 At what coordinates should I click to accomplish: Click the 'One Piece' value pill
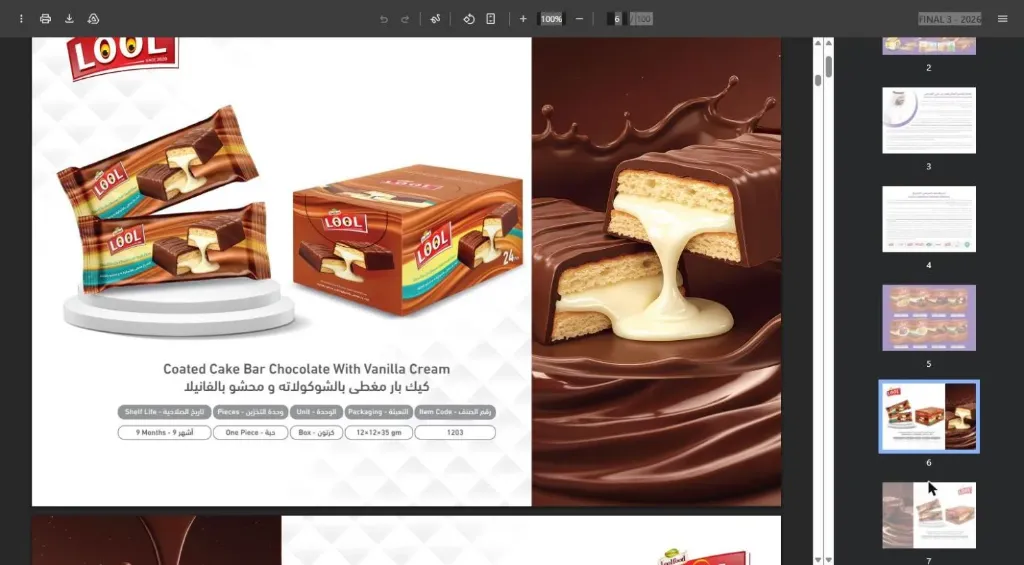tap(250, 432)
